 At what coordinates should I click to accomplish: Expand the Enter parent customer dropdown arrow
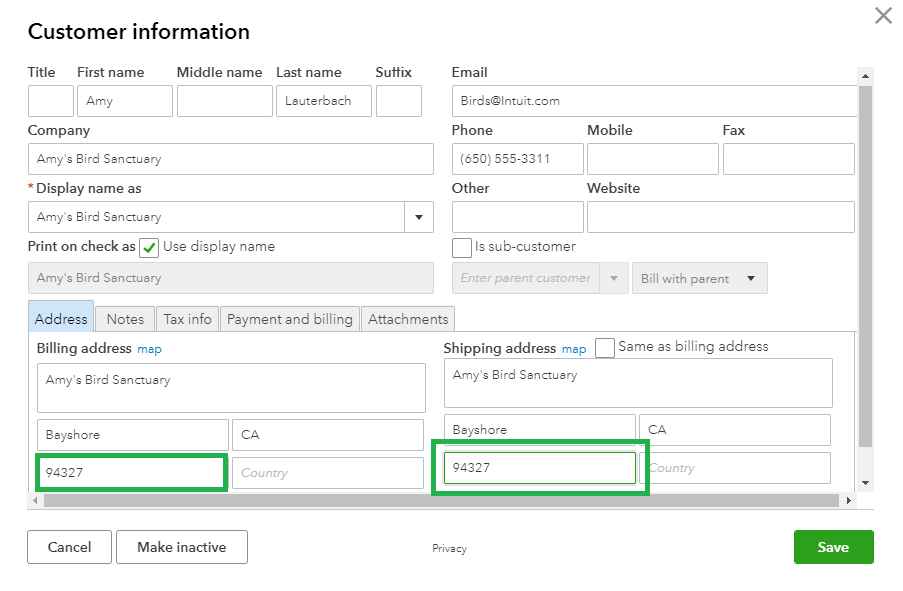tap(614, 278)
